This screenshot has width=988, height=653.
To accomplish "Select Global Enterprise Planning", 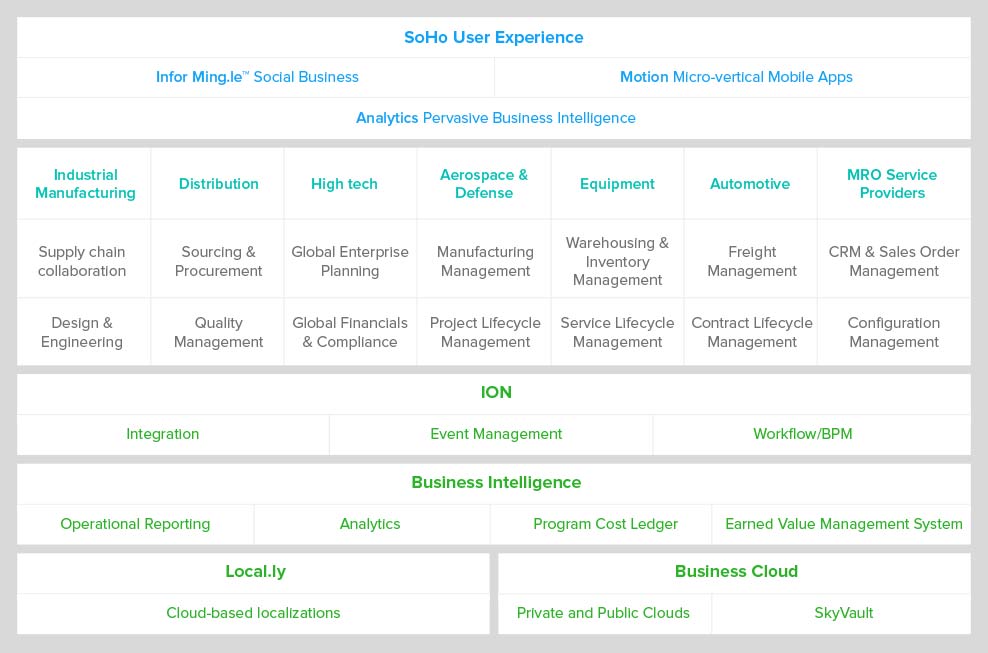I will click(350, 261).
